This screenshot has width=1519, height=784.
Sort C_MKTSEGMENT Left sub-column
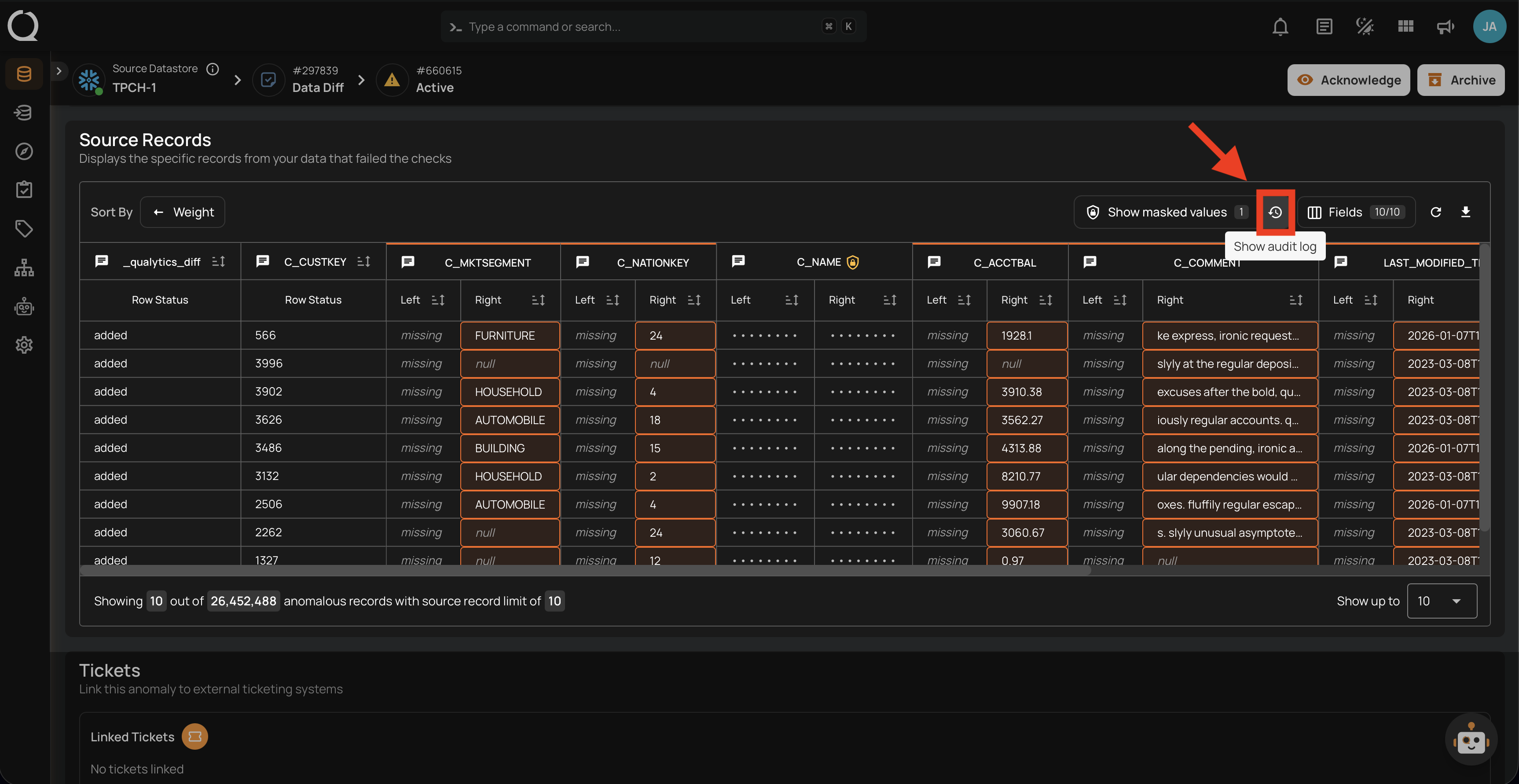tap(437, 300)
